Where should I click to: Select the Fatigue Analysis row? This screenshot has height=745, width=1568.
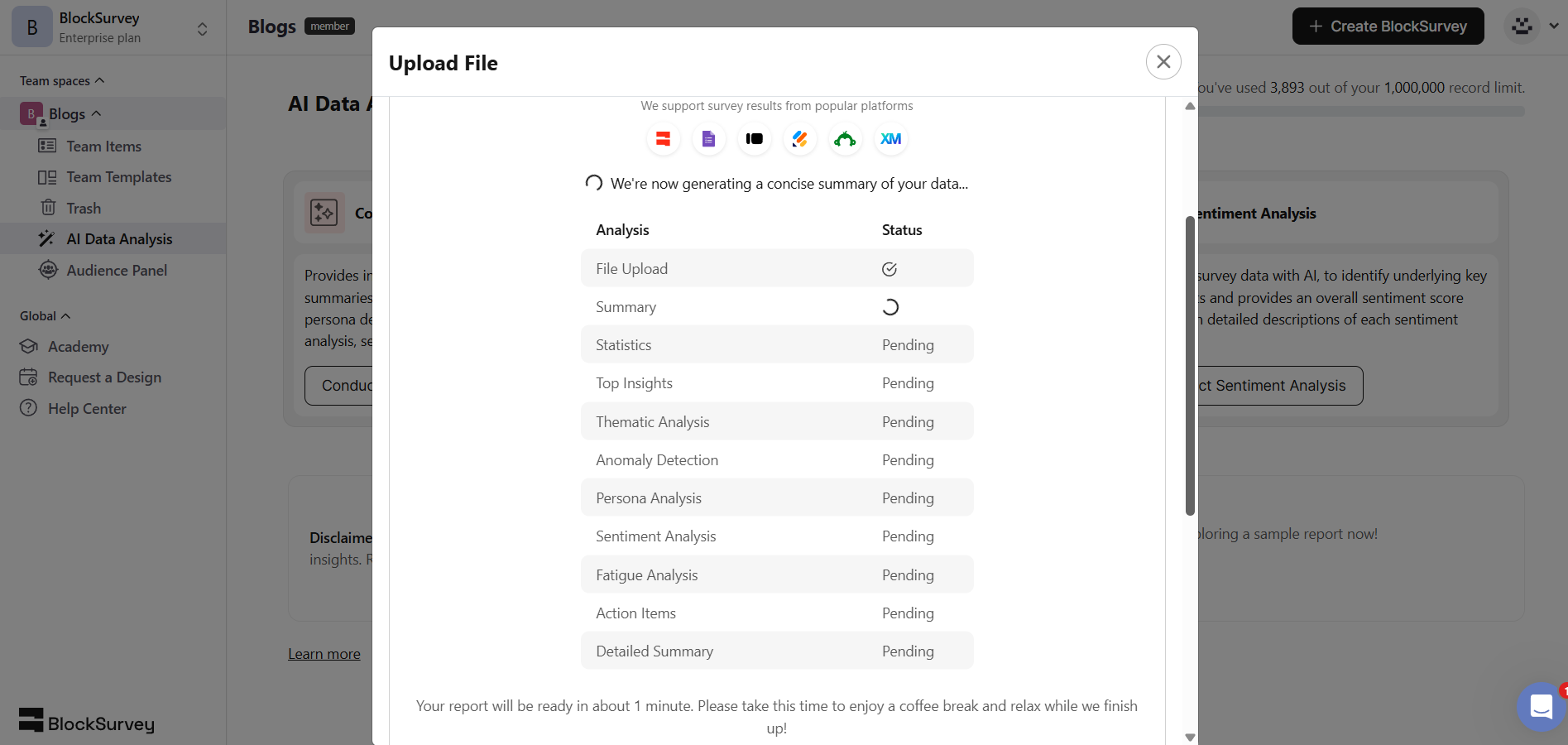click(777, 574)
